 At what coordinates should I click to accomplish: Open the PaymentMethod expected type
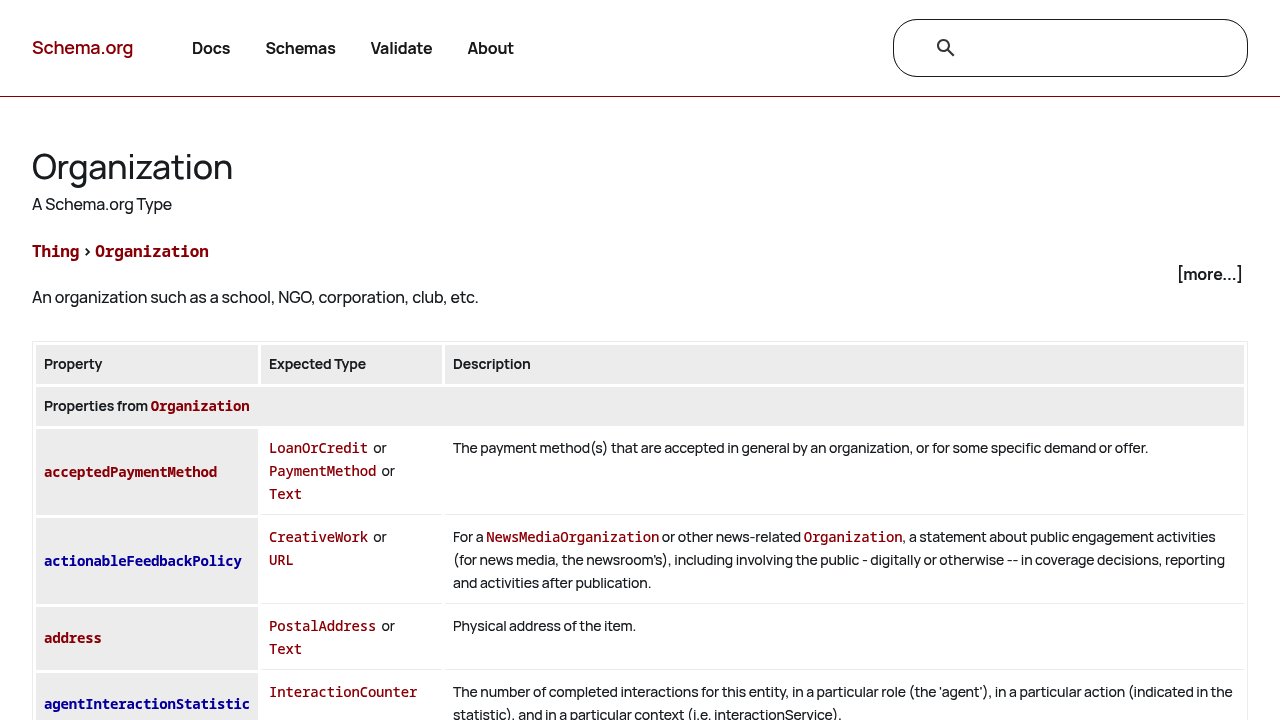coord(322,471)
